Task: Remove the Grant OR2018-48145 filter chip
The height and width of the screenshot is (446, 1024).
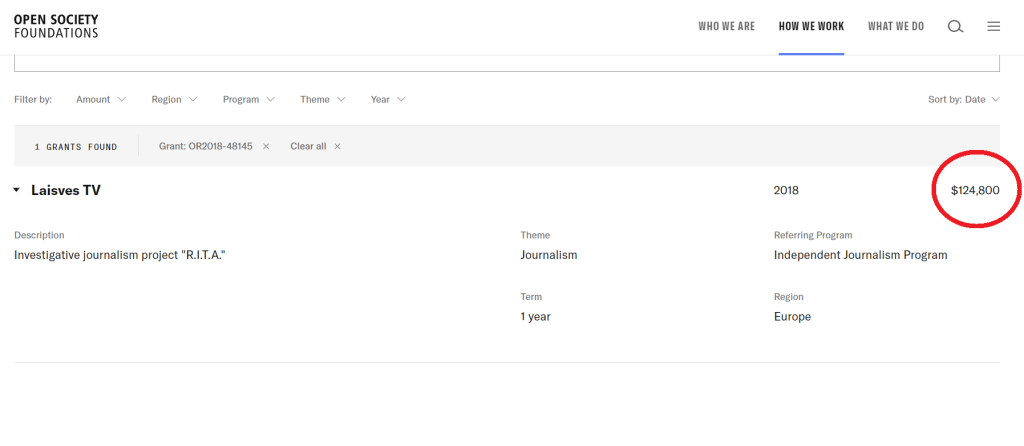Action: pos(266,146)
